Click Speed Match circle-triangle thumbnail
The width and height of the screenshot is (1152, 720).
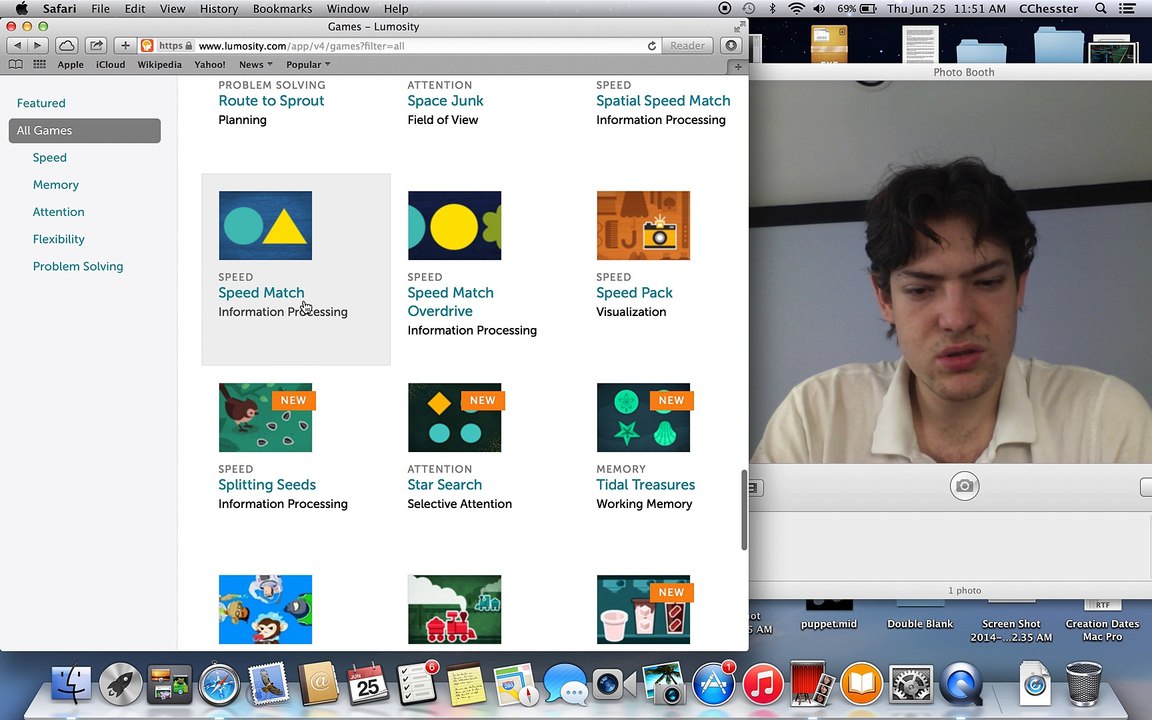pyautogui.click(x=265, y=226)
